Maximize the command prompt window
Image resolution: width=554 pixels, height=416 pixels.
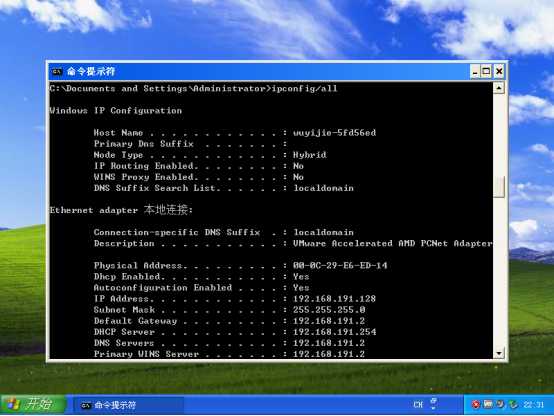(x=486, y=72)
